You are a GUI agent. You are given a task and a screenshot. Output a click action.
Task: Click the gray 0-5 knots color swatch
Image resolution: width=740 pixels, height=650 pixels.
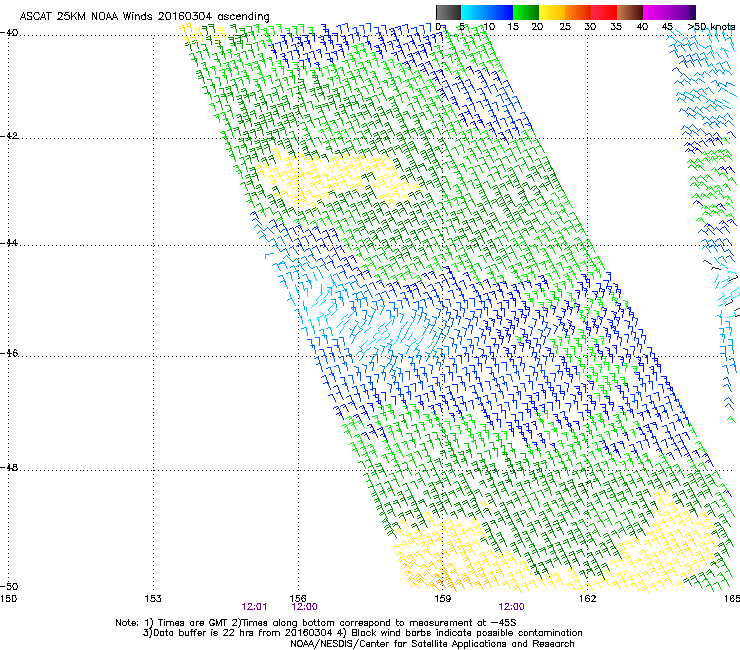(x=448, y=12)
